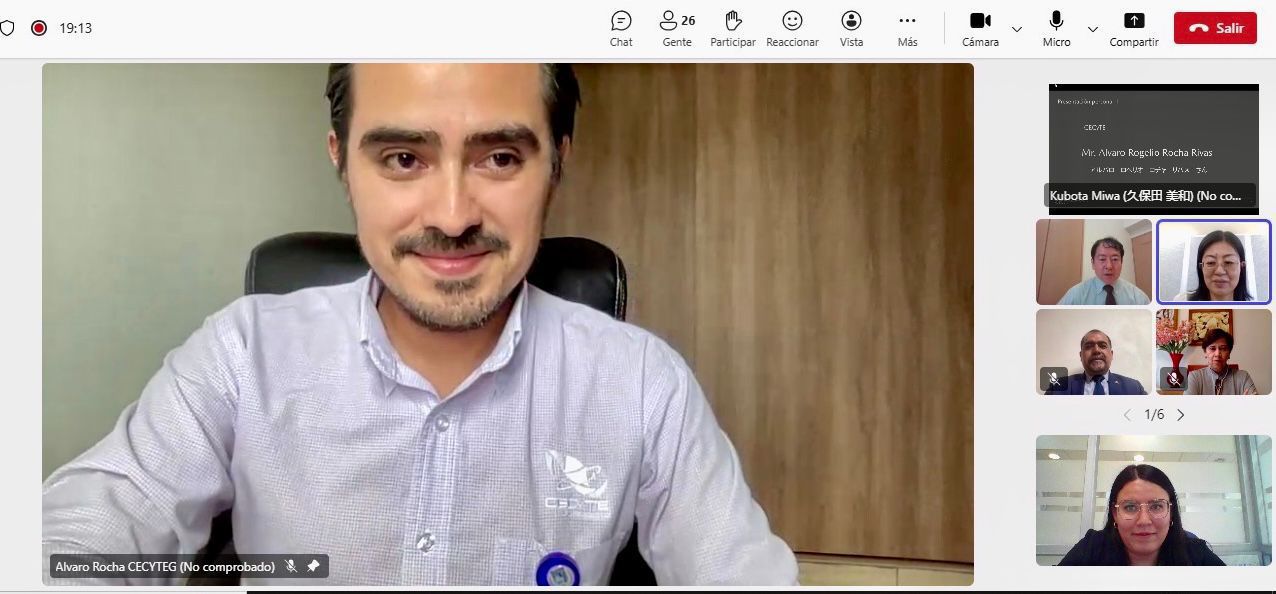Click Compartir to share screen
This screenshot has width=1276, height=594.
[1134, 29]
